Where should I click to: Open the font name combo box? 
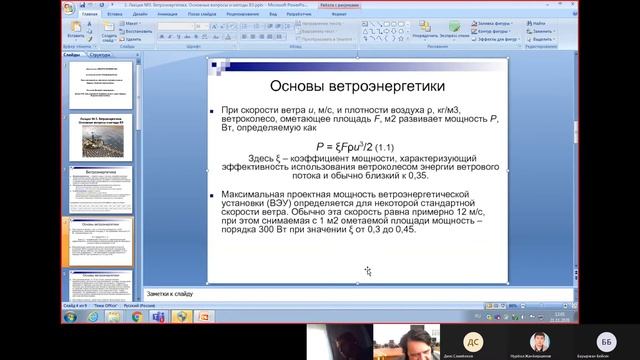(176, 27)
